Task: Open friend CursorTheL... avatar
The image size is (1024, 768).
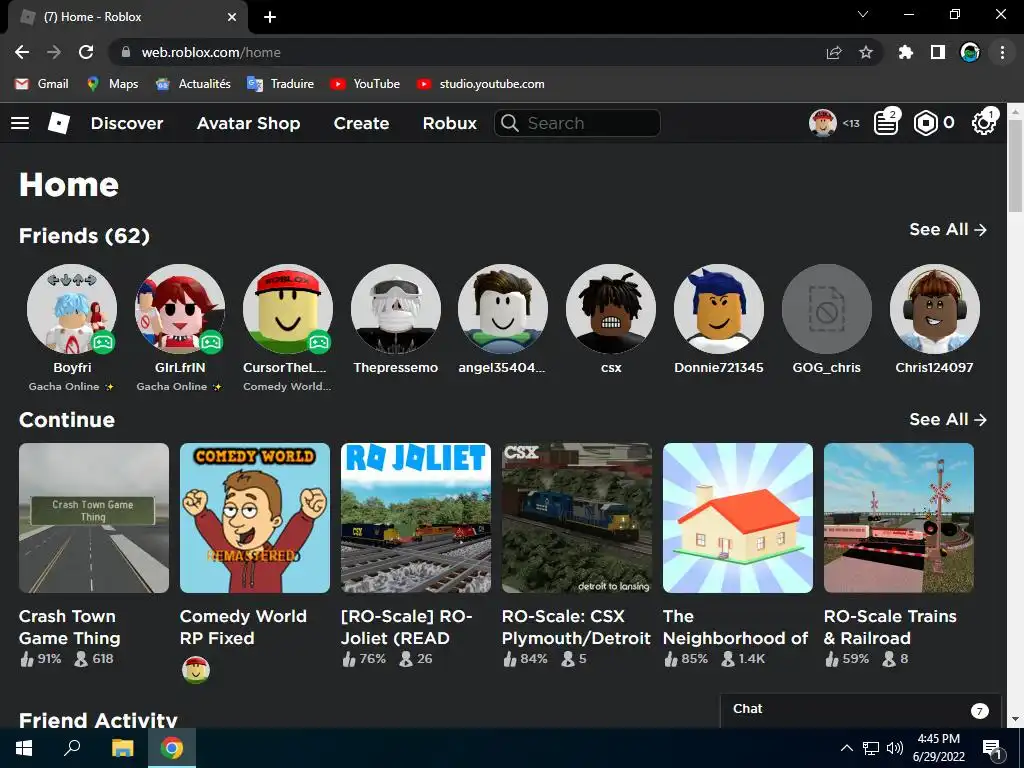Action: (x=287, y=309)
